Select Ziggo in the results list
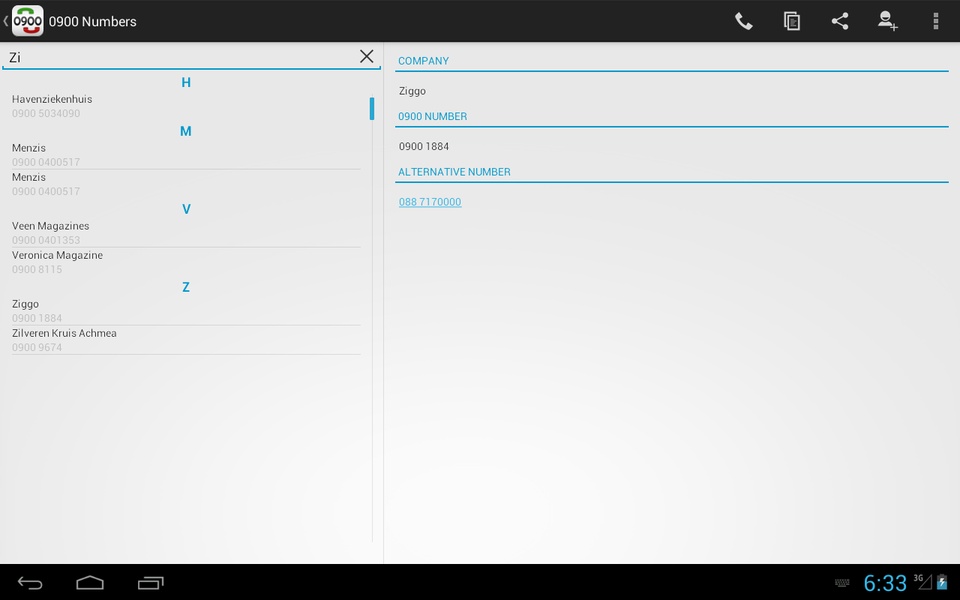 pos(186,310)
